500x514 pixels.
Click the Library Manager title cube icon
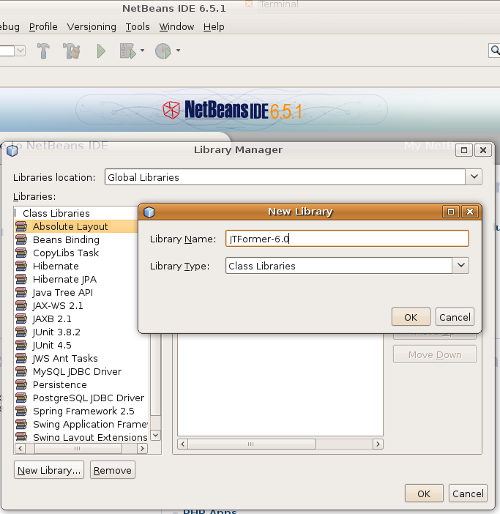tap(12, 151)
